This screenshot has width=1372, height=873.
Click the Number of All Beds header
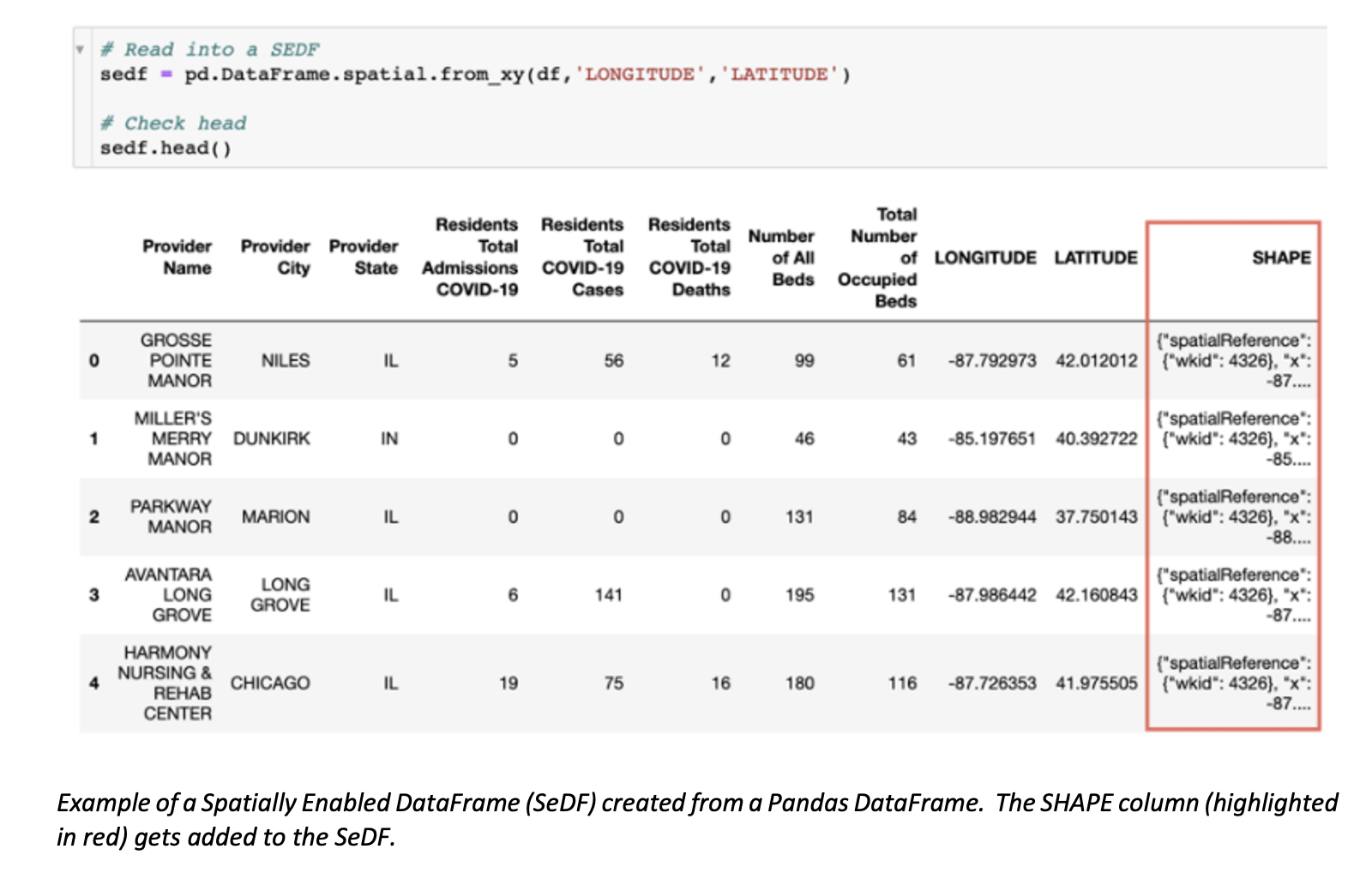pos(781,257)
